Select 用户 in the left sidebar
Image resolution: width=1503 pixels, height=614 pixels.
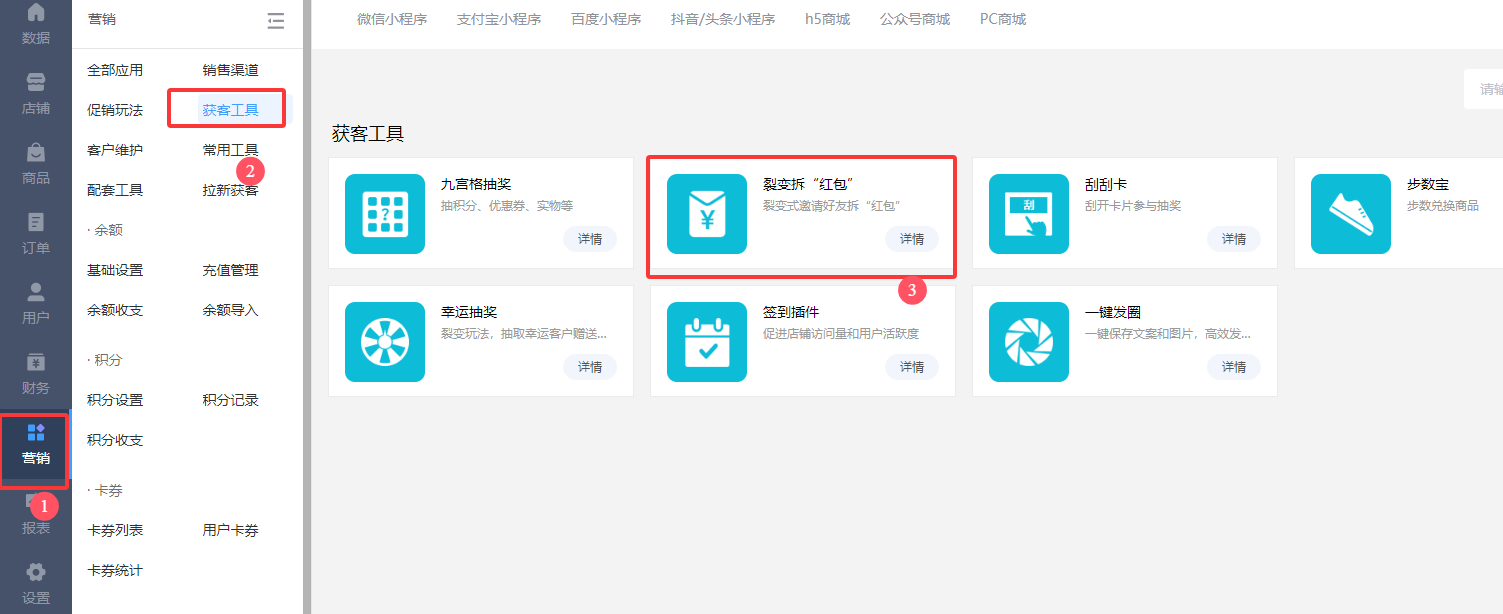click(36, 304)
